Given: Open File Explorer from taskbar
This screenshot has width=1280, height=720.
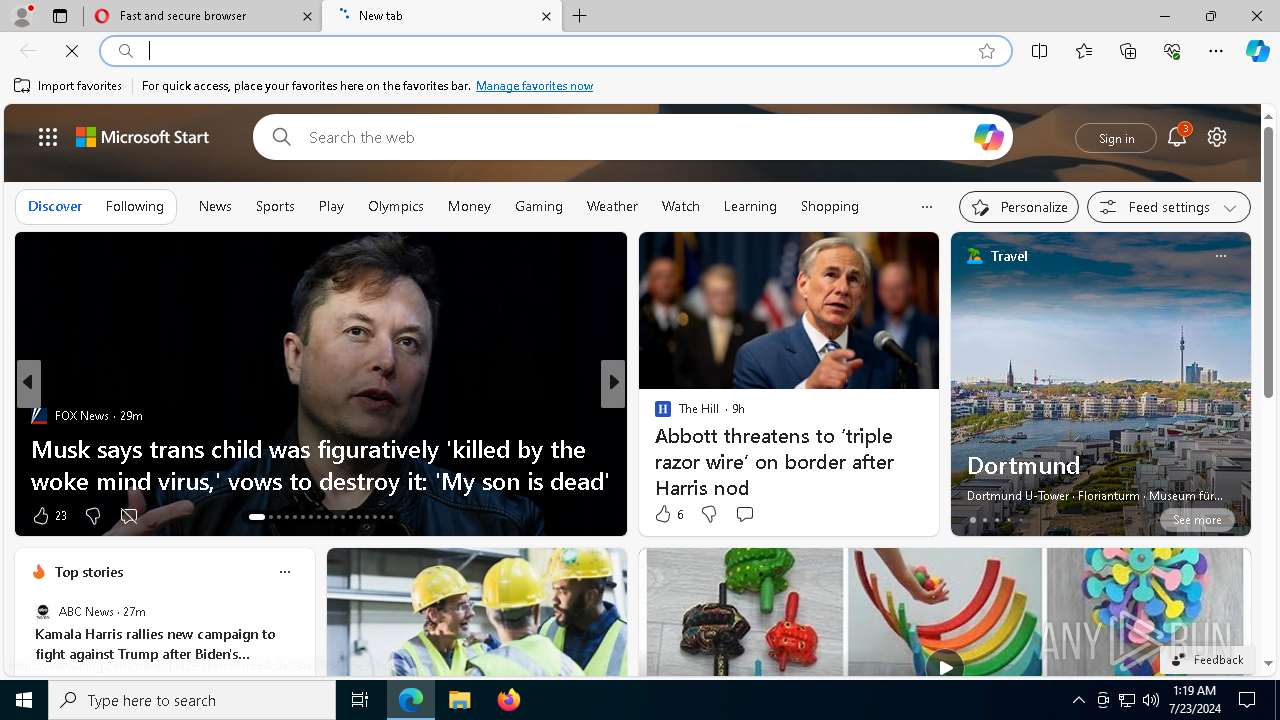Looking at the screenshot, I should pos(460,700).
